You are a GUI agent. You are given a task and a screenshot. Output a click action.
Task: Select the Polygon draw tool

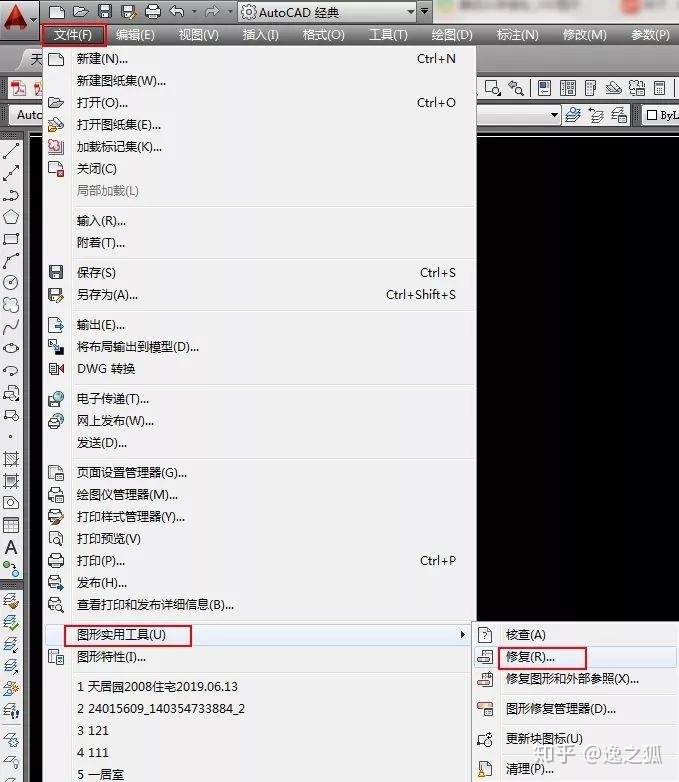11,217
